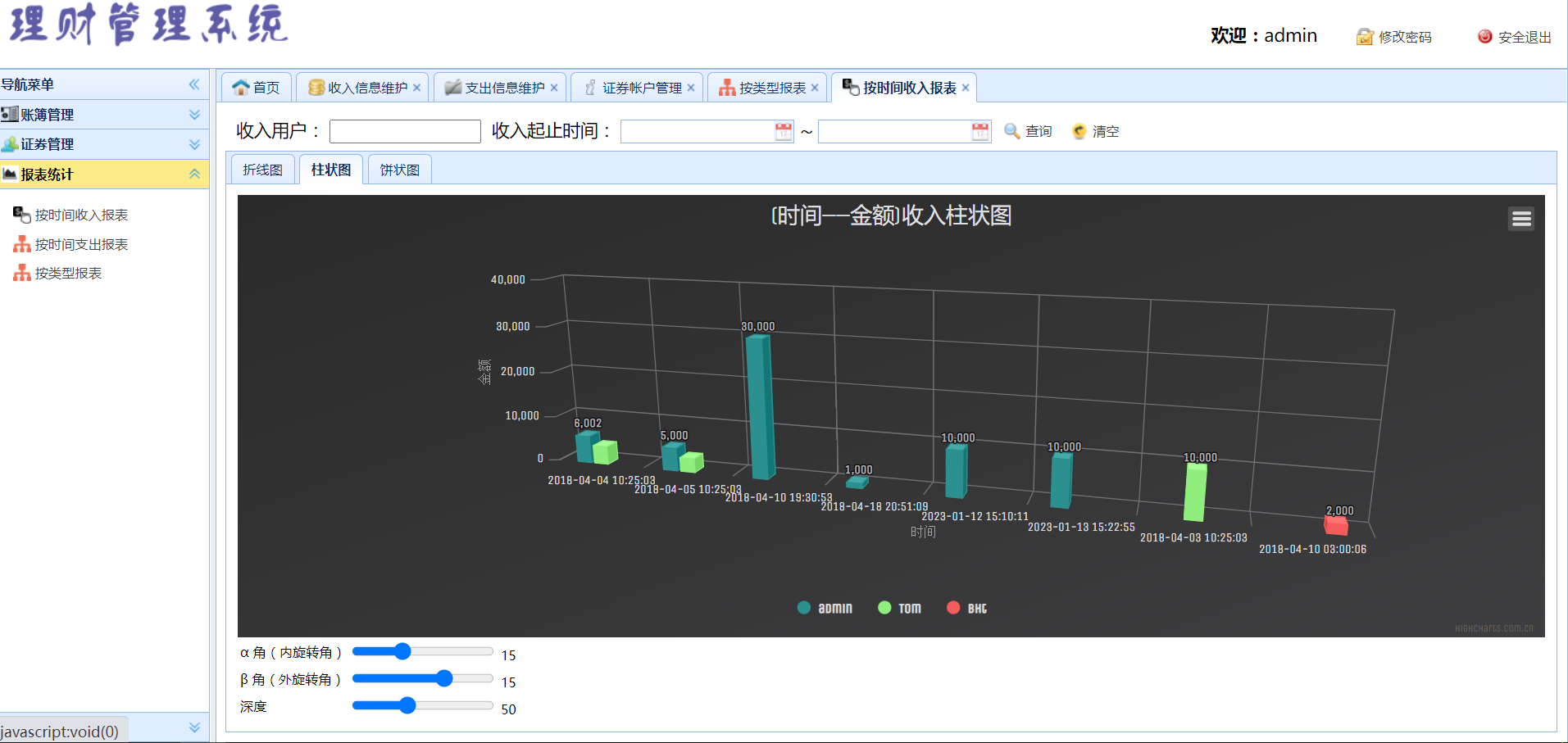The width and height of the screenshot is (1568, 743).
Task: Click the Highcharts.com.cn credits link
Action: coord(1494,628)
